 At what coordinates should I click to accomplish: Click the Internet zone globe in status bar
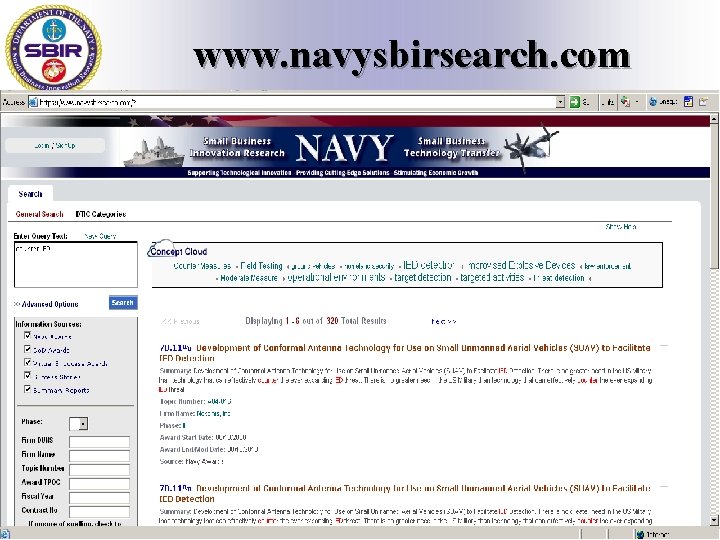tap(640, 534)
